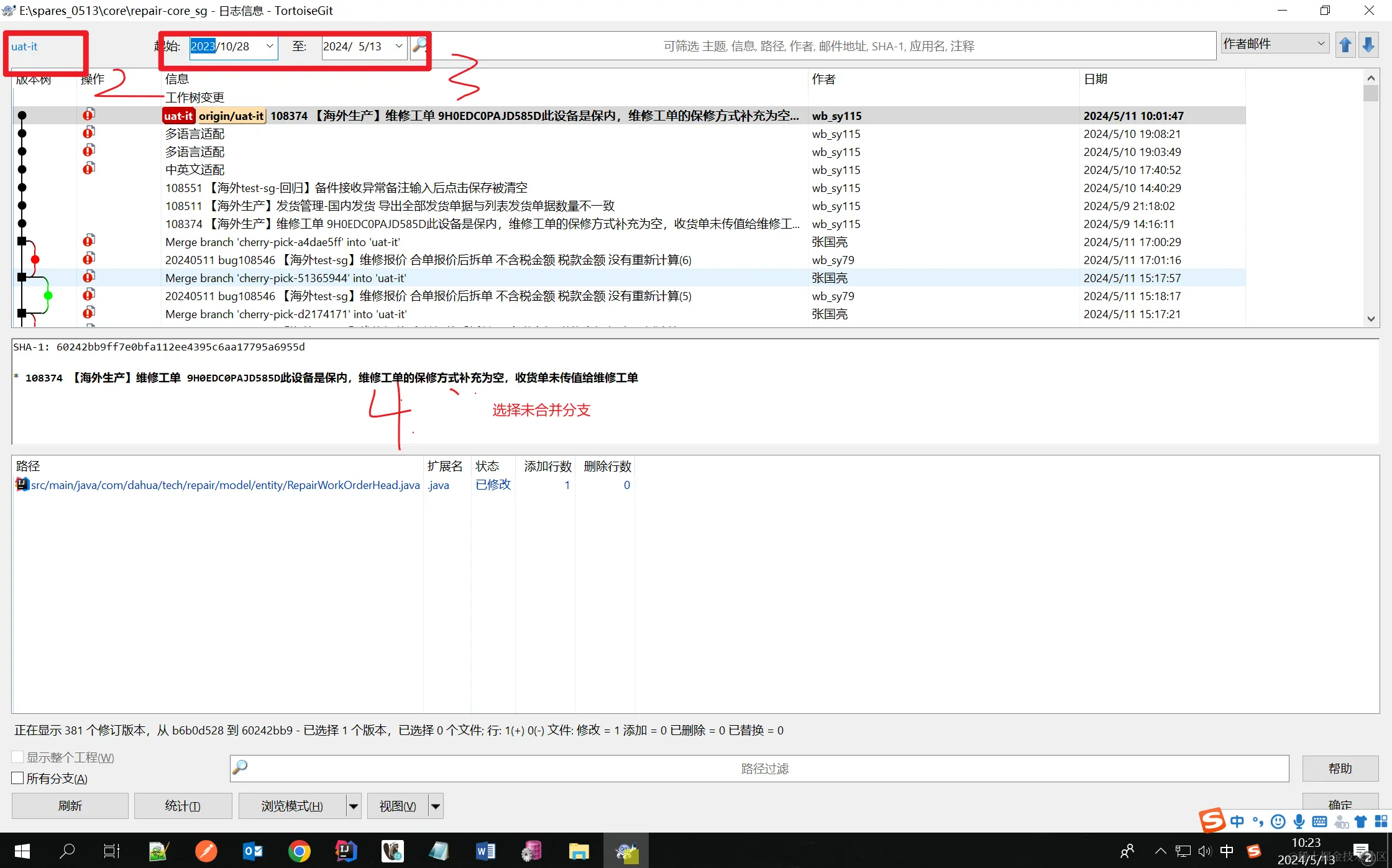Viewport: 1392px width, 868px height.
Task: Open IntelliJ IDEA from taskbar
Action: [x=346, y=851]
